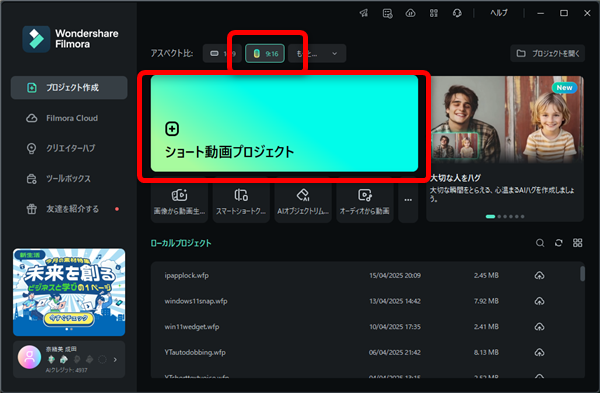
Task: Launch AIオブジェクトリムーバー tool
Action: click(303, 202)
